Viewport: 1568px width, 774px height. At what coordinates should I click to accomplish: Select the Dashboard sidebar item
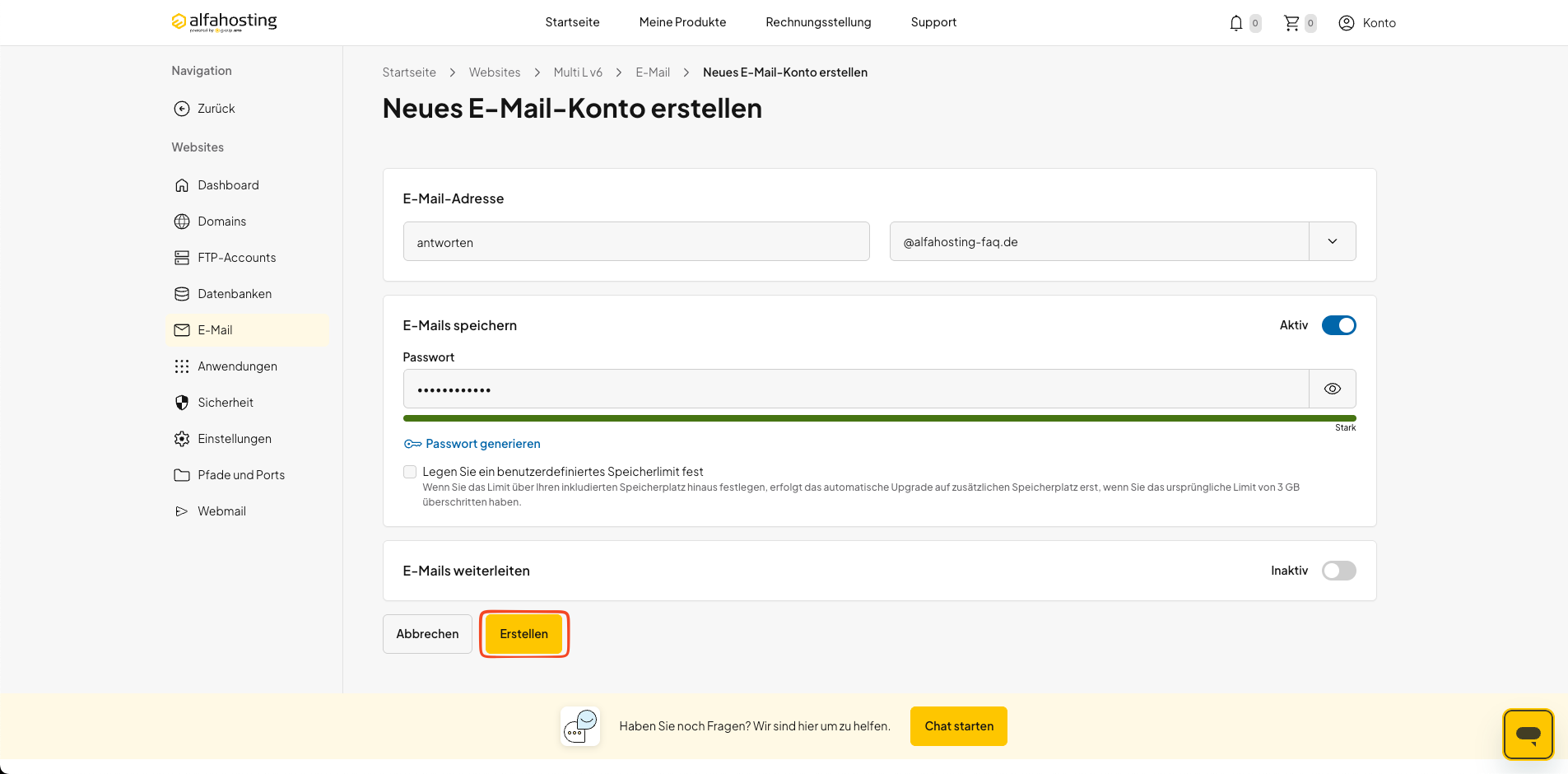pyautogui.click(x=247, y=185)
